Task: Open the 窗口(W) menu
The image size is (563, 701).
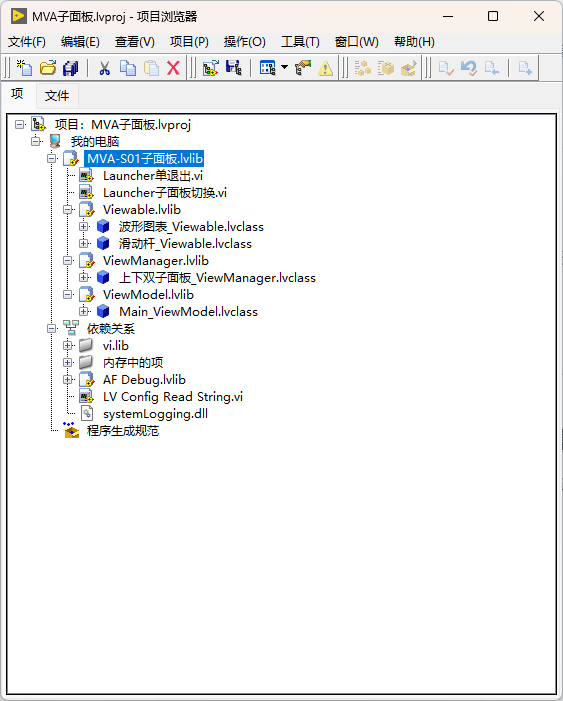Action: (x=356, y=42)
